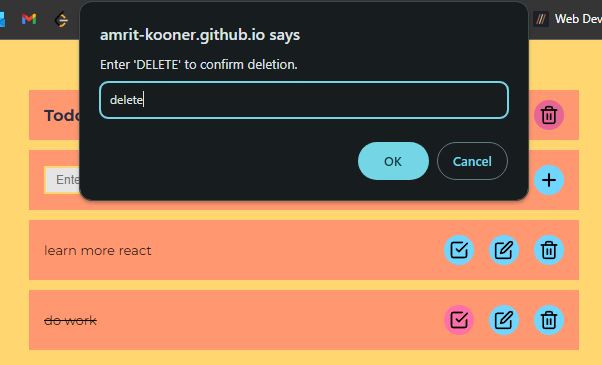The width and height of the screenshot is (602, 365).
Task: Select the struck-through 'do work' text
Action: tap(70, 320)
